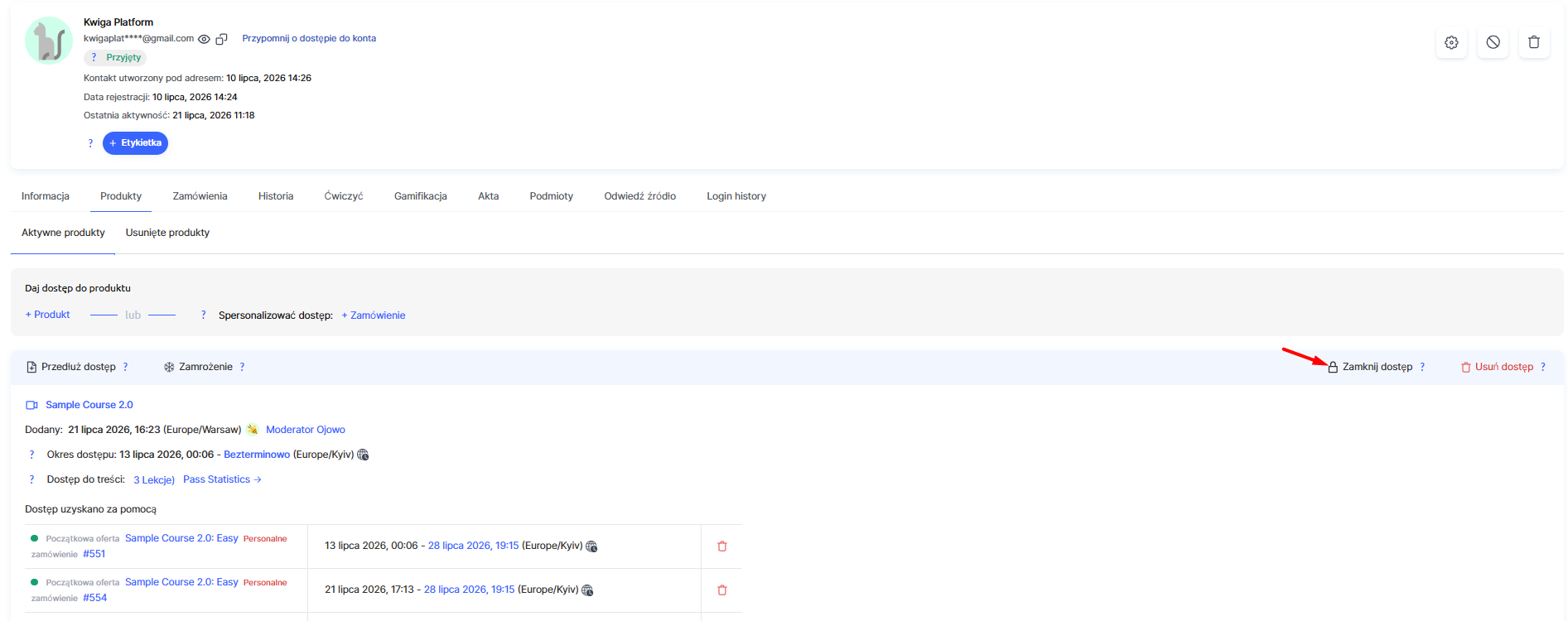Switch to the Zamówienia tab
The height and width of the screenshot is (621, 1568).
[200, 196]
